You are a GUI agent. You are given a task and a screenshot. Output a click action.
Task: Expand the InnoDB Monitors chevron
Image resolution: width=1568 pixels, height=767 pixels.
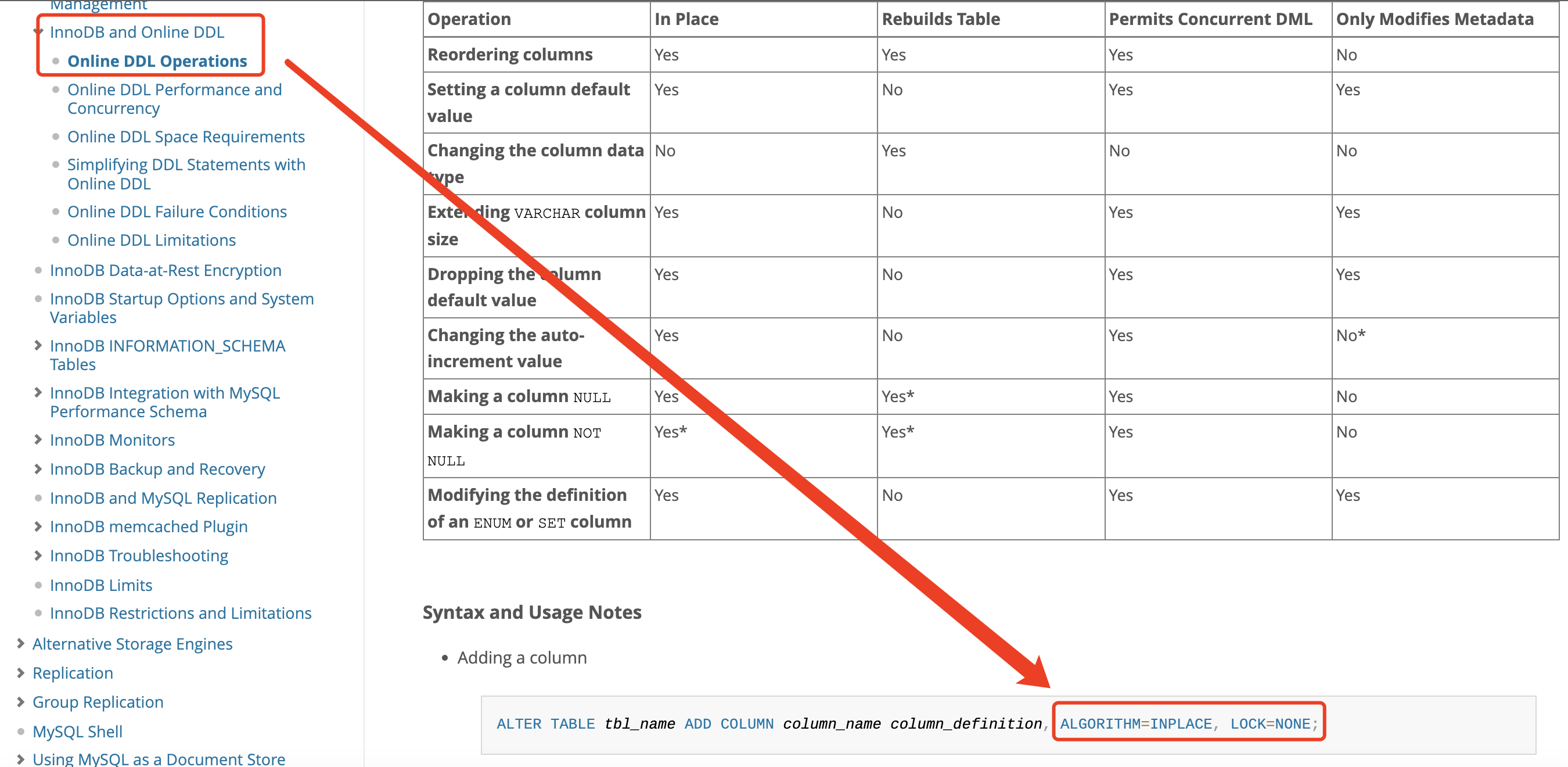(x=38, y=439)
